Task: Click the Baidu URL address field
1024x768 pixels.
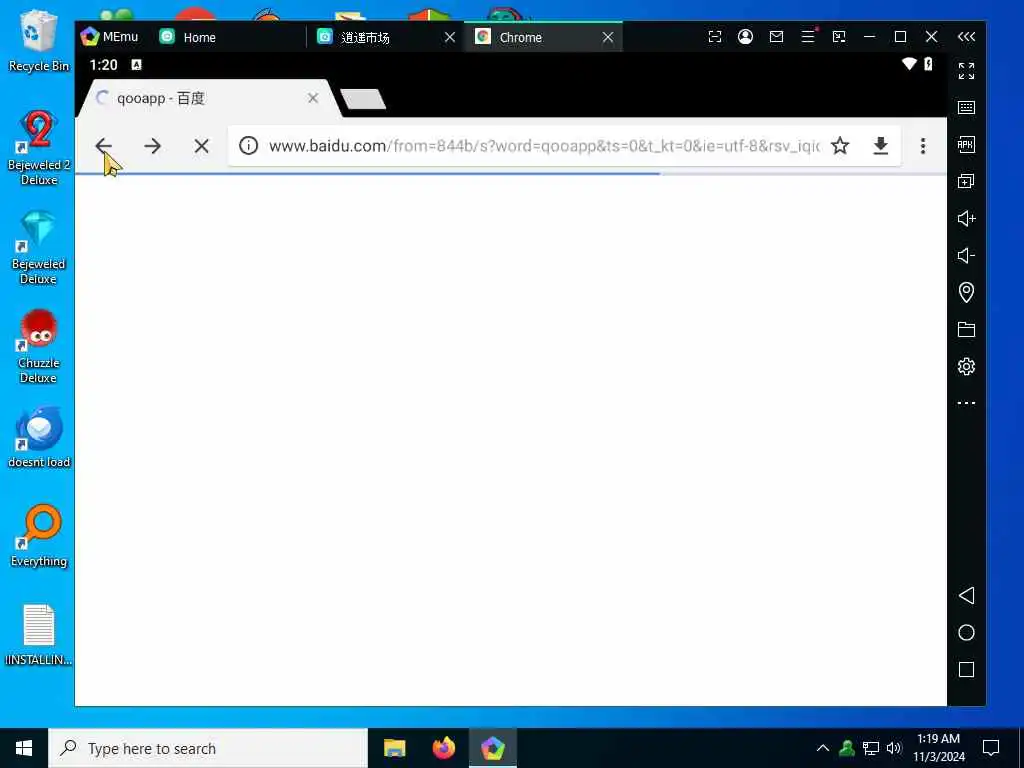Action: click(x=544, y=146)
